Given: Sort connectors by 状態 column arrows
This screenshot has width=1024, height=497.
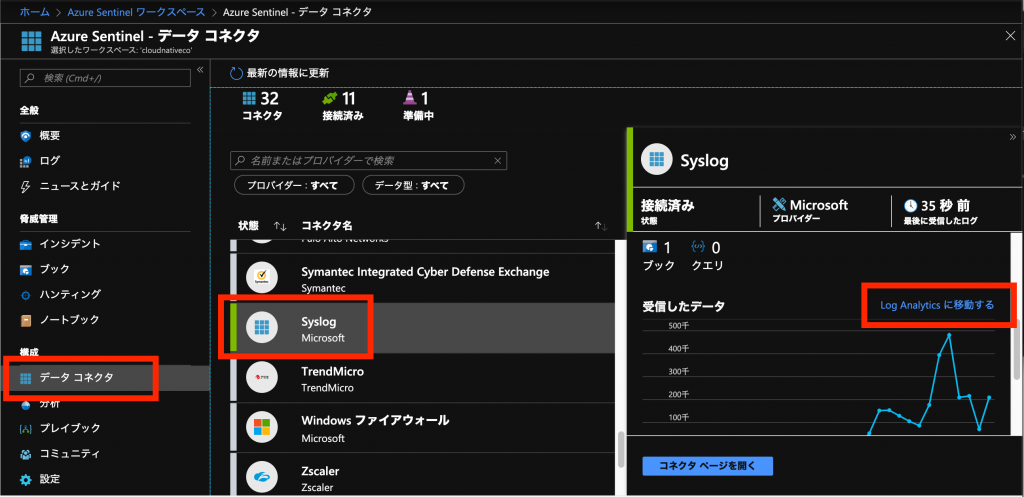Looking at the screenshot, I should 280,226.
